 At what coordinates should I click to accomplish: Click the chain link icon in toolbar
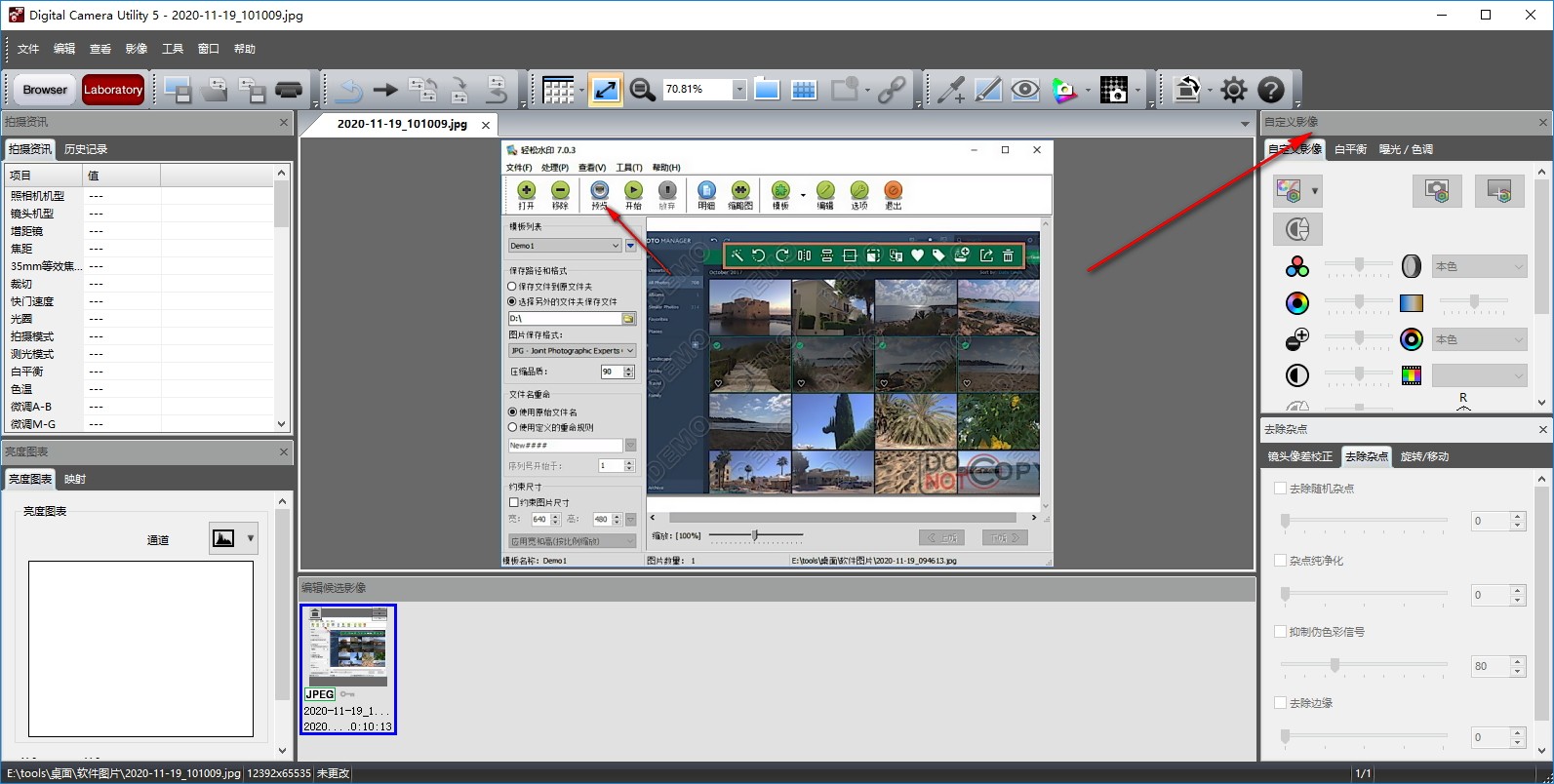point(892,90)
